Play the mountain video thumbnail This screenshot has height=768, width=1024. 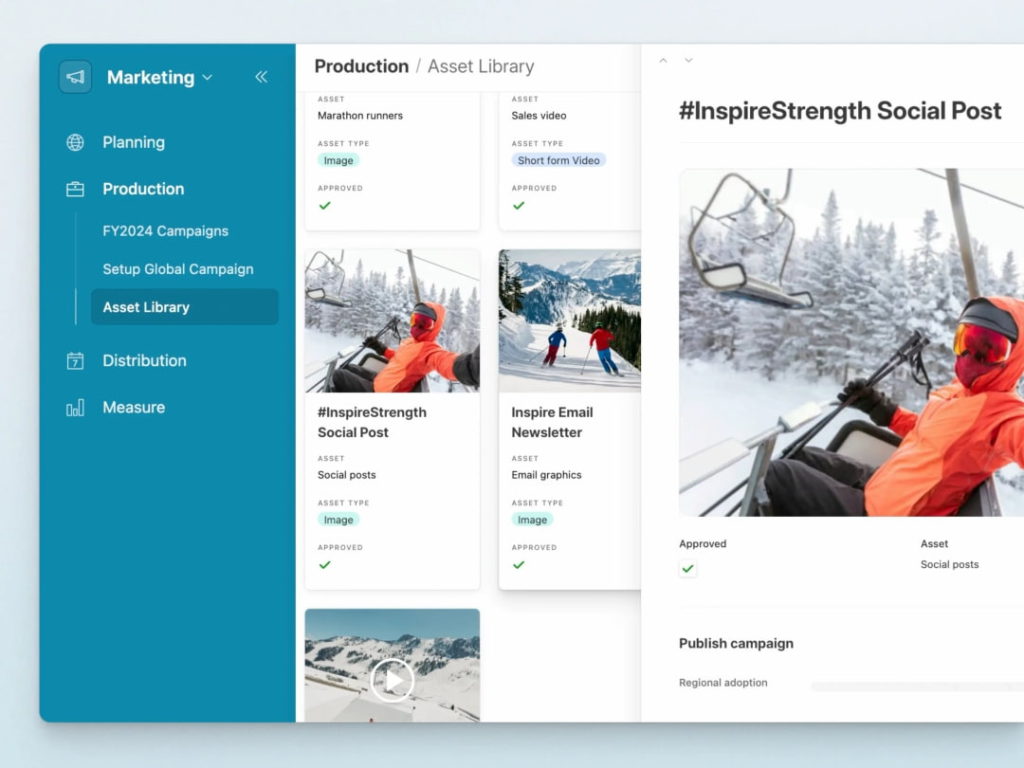tap(392, 681)
